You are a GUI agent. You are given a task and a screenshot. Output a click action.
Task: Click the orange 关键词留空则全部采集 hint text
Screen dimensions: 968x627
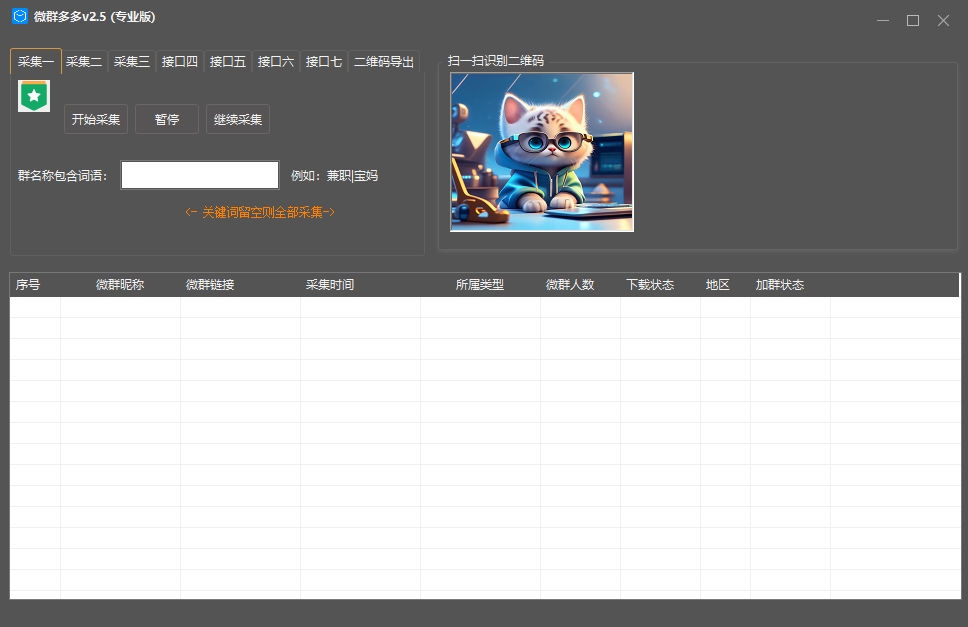coord(260,212)
